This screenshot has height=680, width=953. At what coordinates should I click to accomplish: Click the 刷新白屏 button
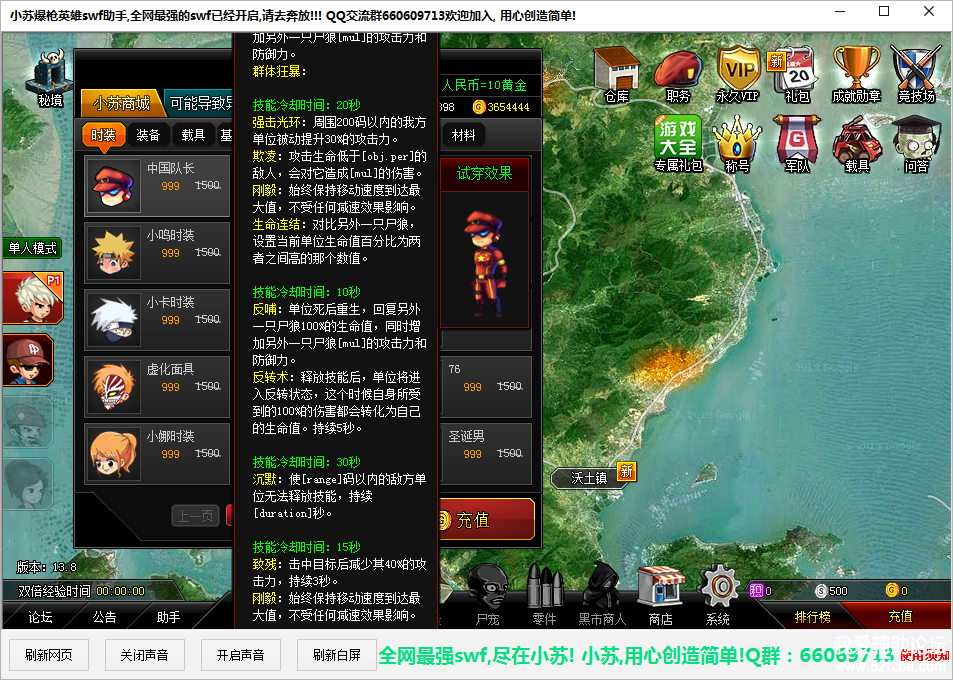(x=337, y=655)
